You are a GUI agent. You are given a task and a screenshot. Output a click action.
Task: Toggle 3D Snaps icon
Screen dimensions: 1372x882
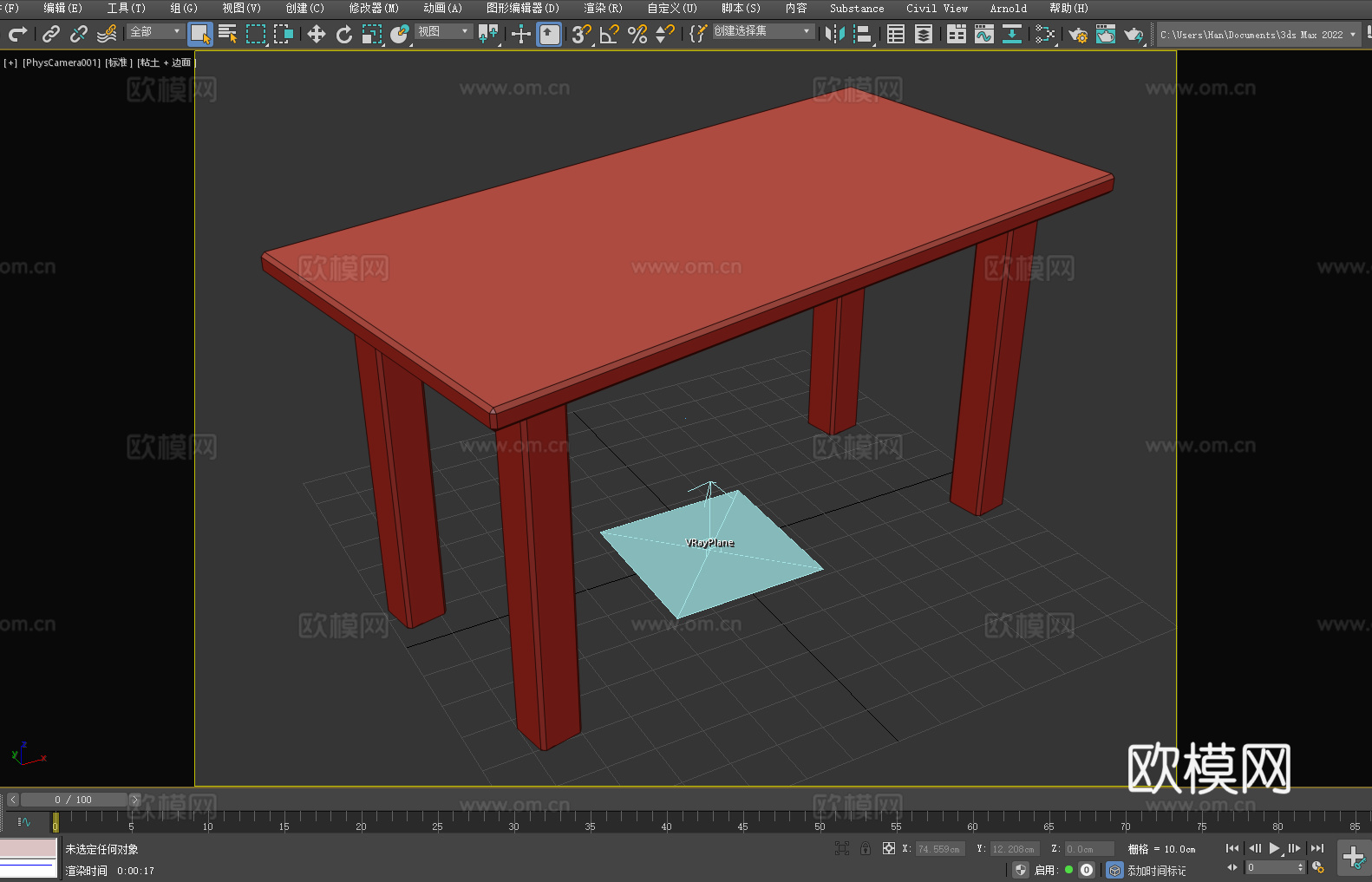(x=582, y=34)
